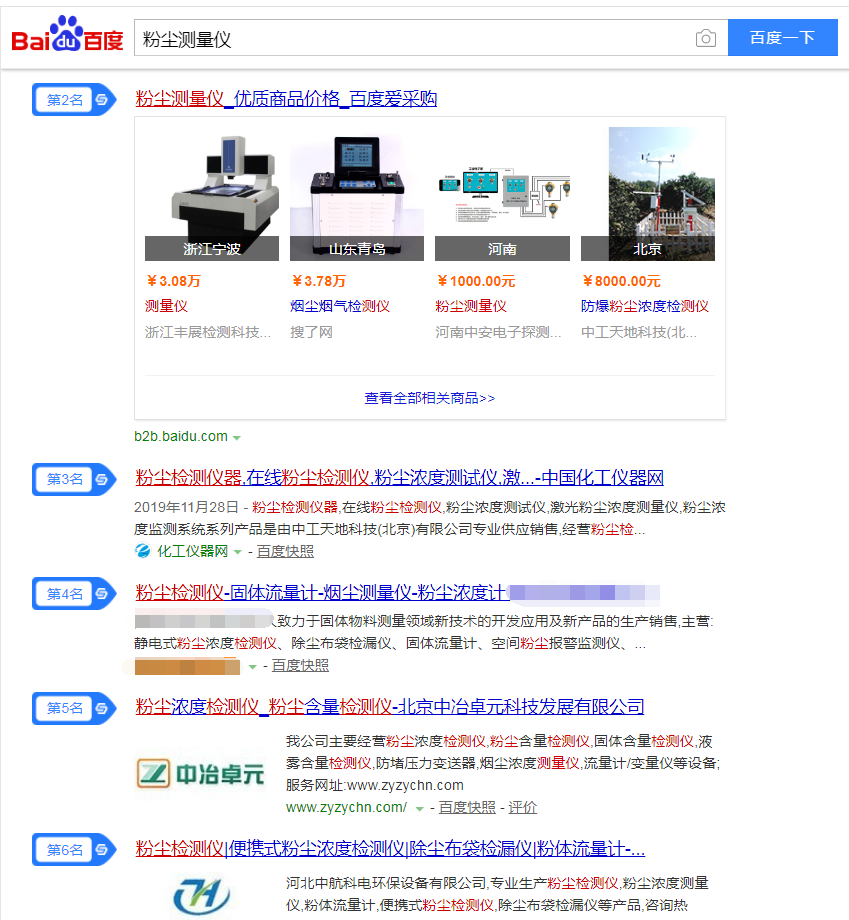849x920 pixels.
Task: Click the b2b.baidu.com source URL
Action: click(181, 437)
